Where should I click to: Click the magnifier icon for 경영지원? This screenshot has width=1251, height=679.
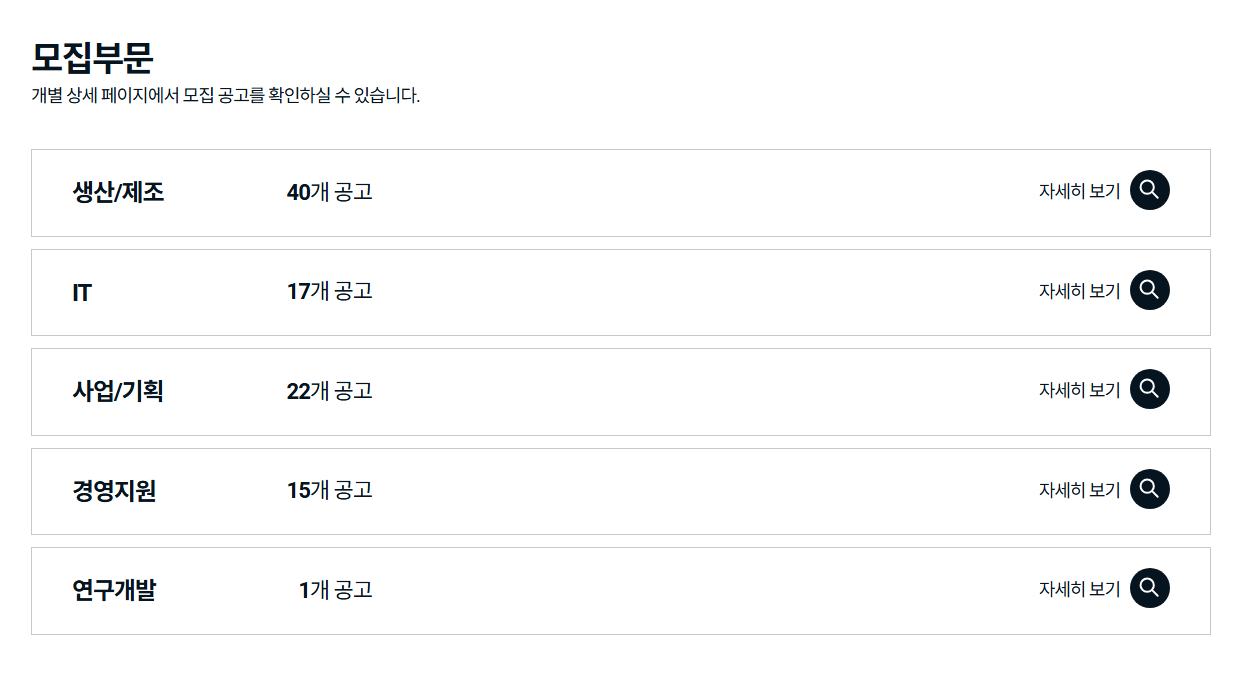pos(1148,489)
